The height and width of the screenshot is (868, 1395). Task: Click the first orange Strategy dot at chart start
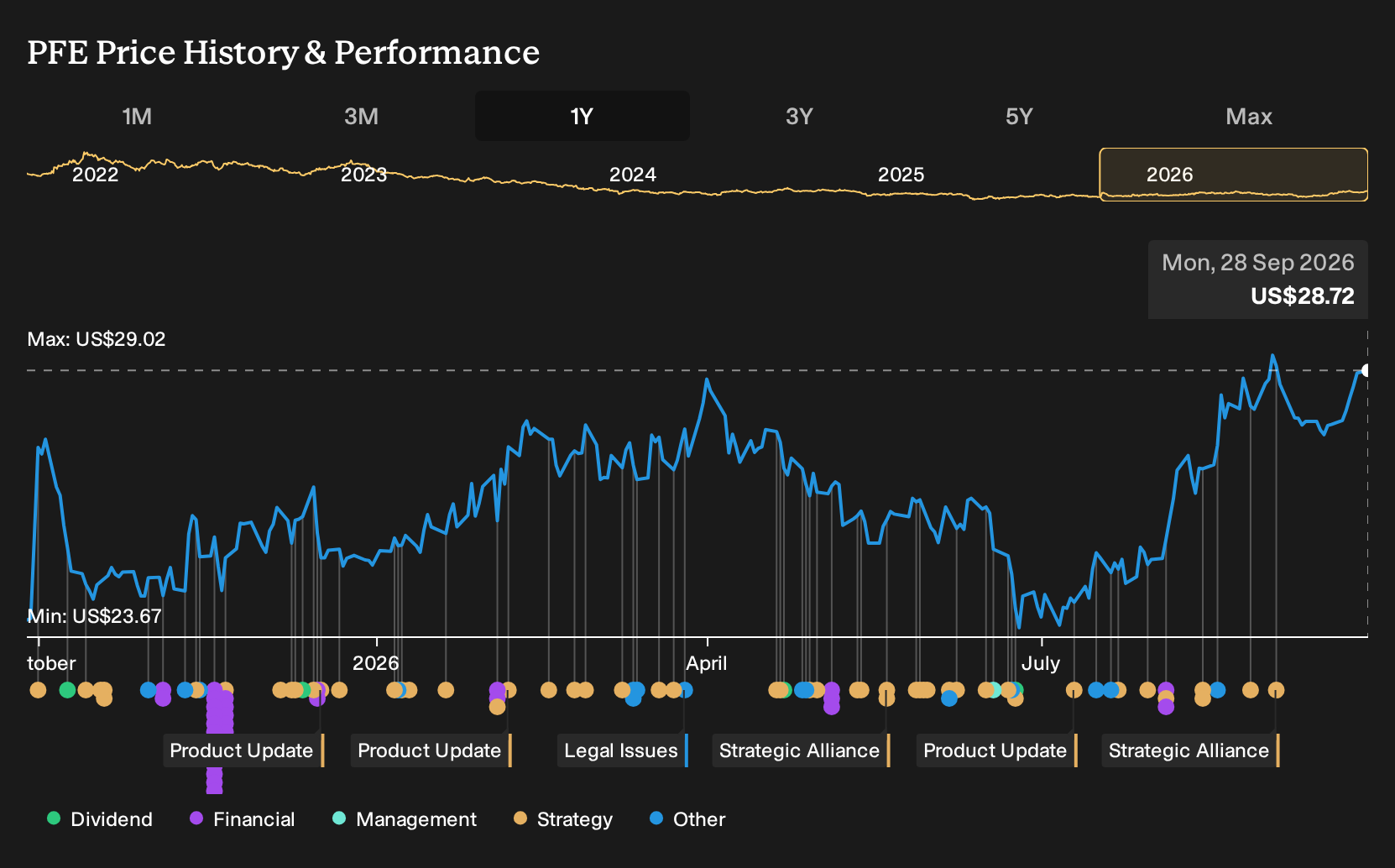point(38,690)
